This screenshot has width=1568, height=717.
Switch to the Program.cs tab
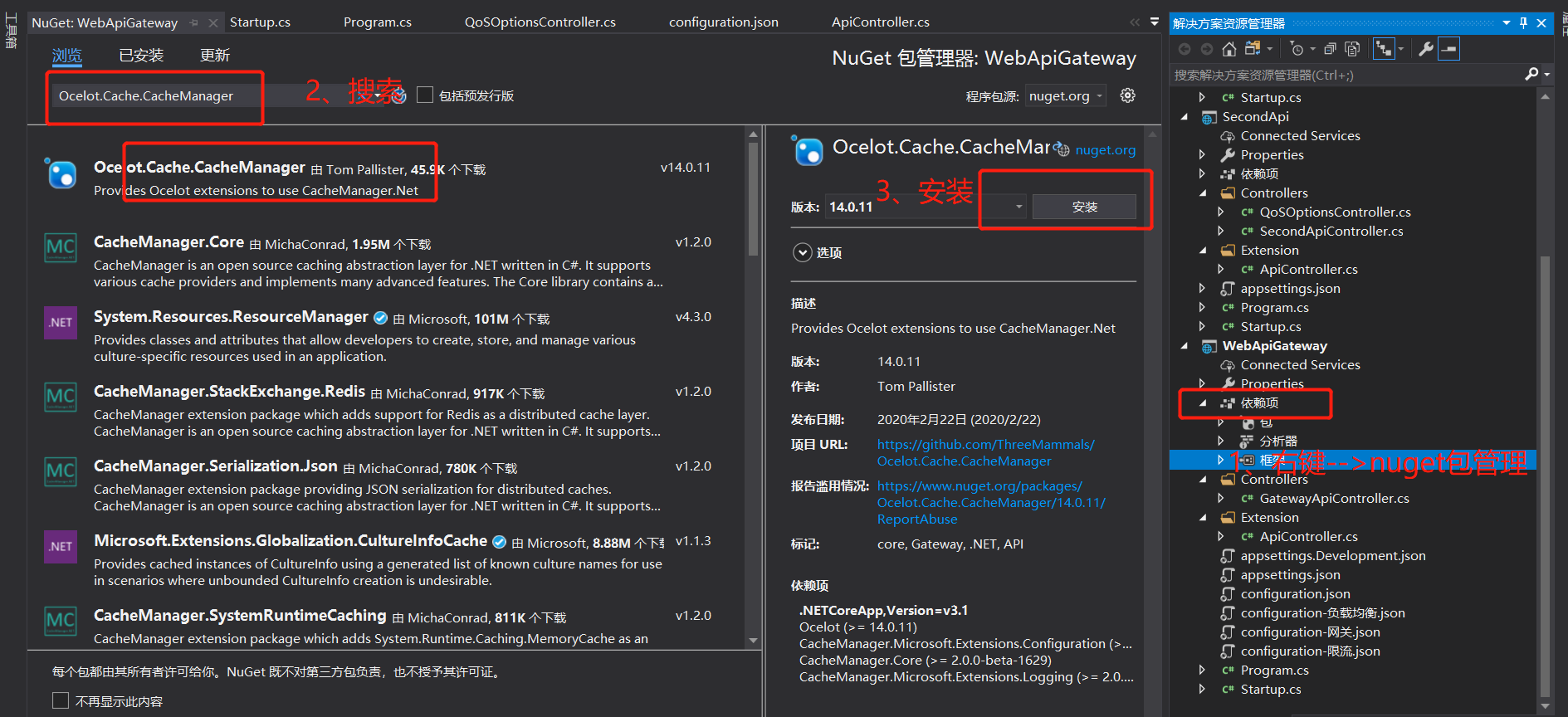(x=378, y=22)
